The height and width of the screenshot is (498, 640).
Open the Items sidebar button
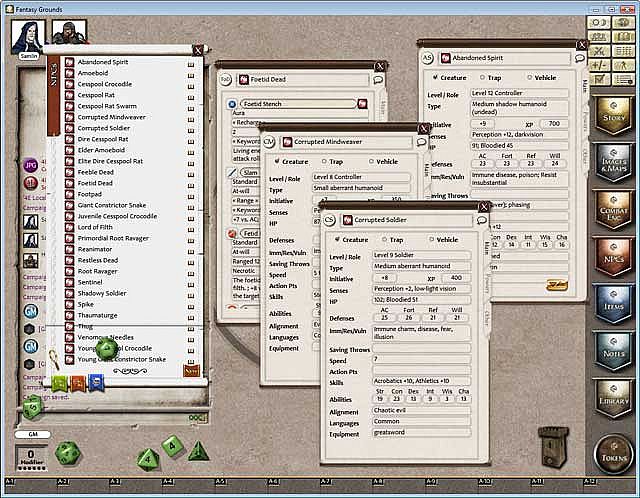[x=612, y=302]
